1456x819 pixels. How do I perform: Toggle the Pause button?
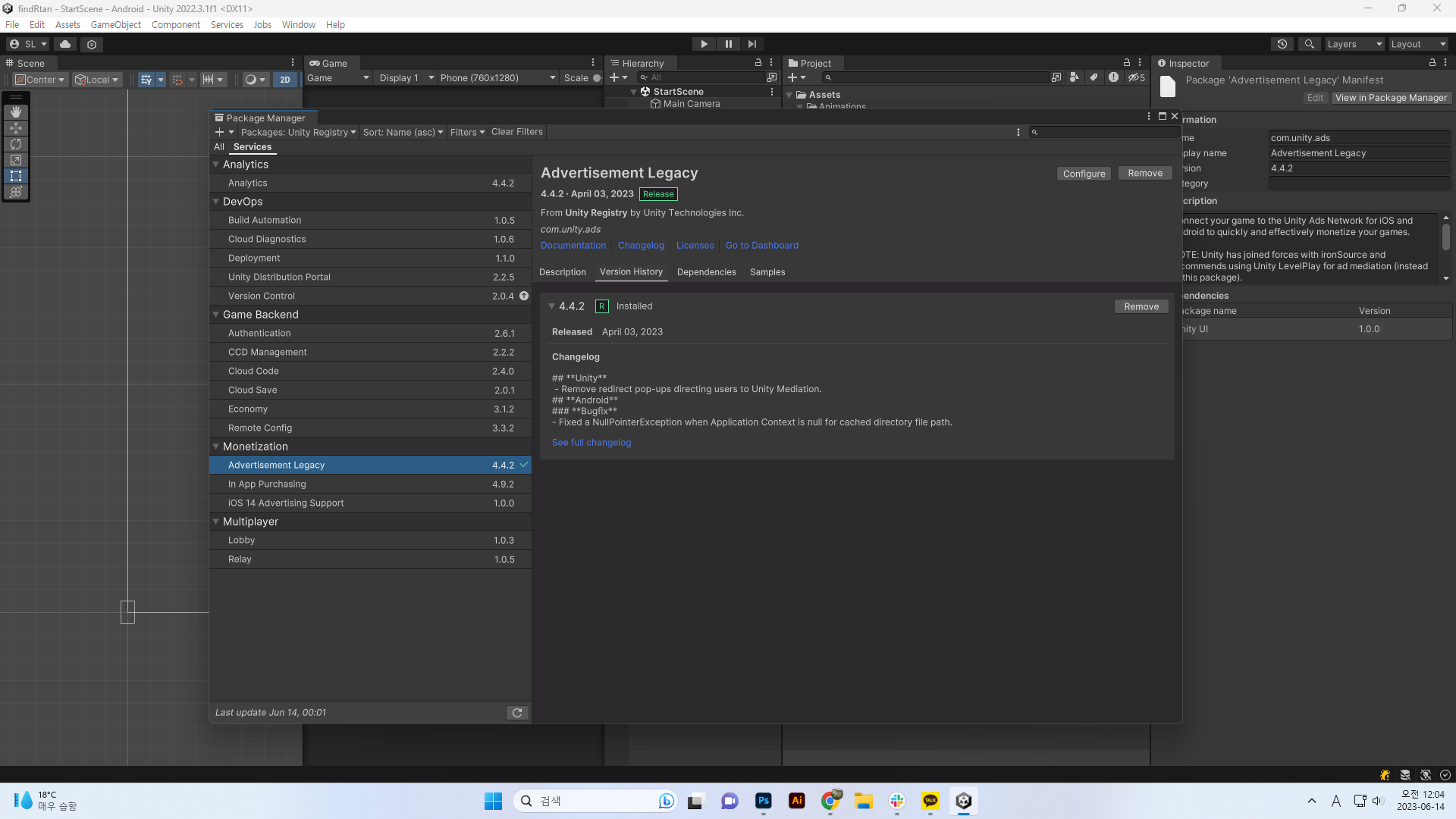[728, 44]
